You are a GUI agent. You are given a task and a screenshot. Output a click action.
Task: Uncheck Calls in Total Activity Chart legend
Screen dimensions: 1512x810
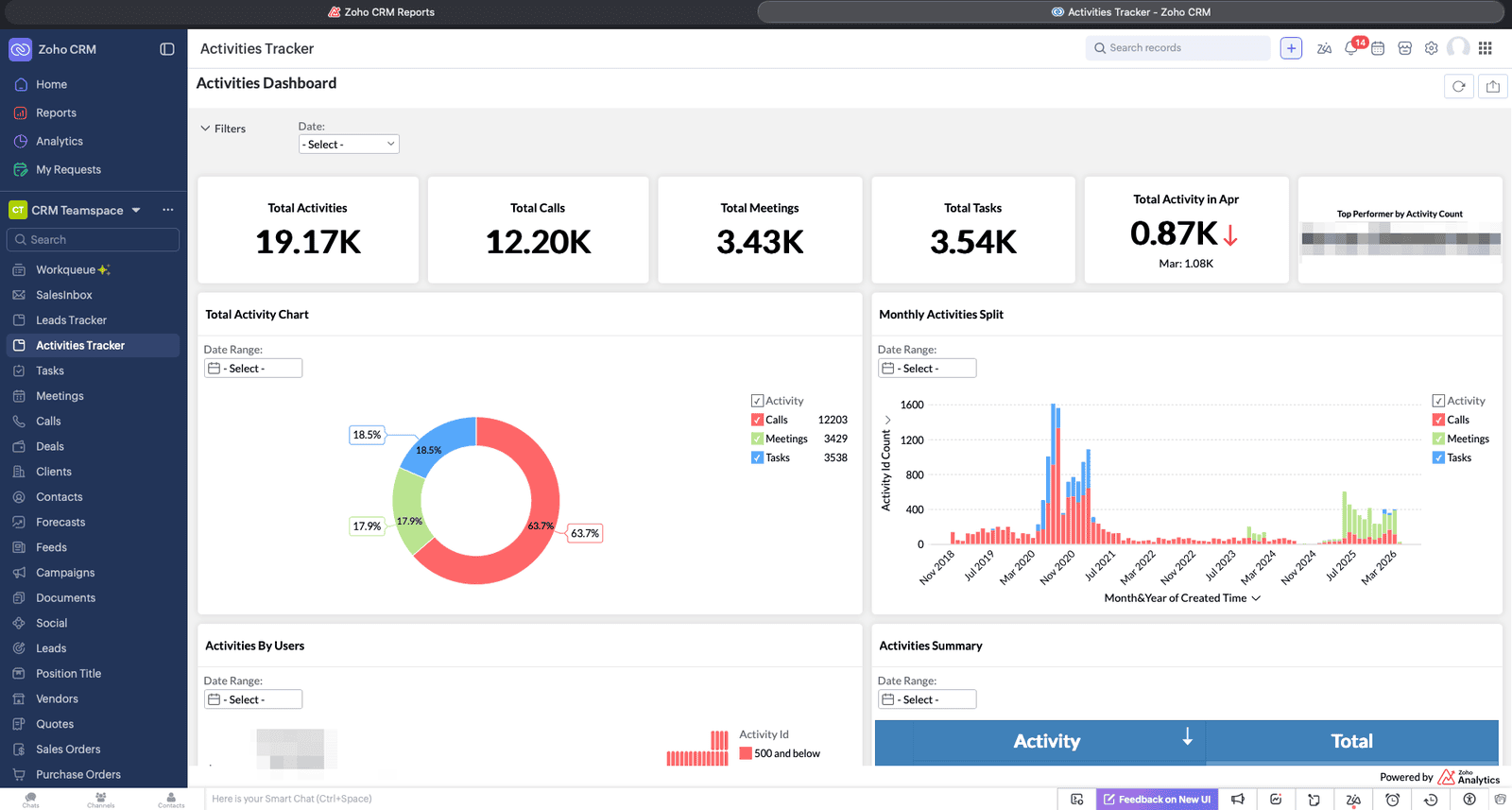[757, 420]
